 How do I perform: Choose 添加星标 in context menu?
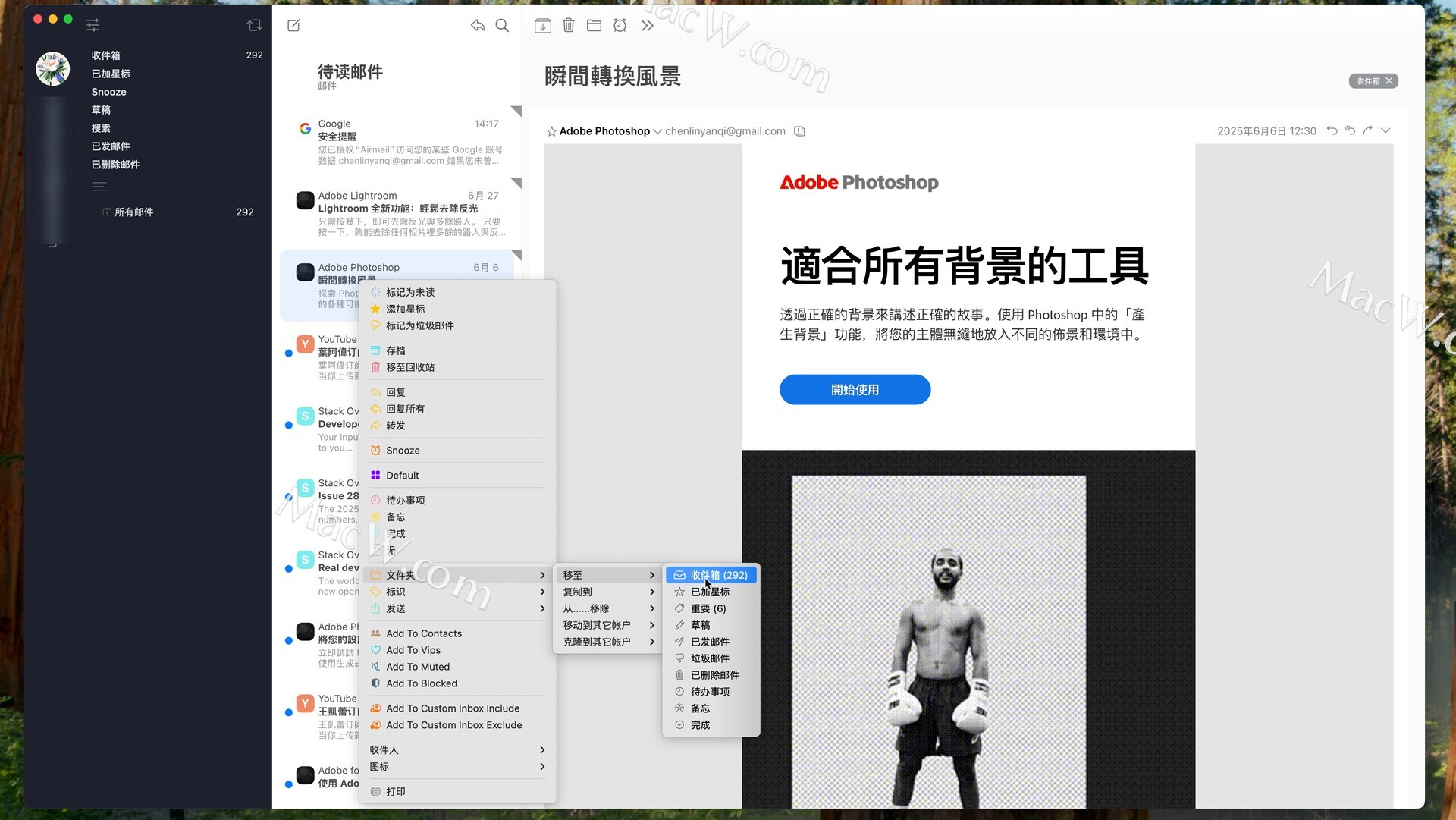[457, 309]
